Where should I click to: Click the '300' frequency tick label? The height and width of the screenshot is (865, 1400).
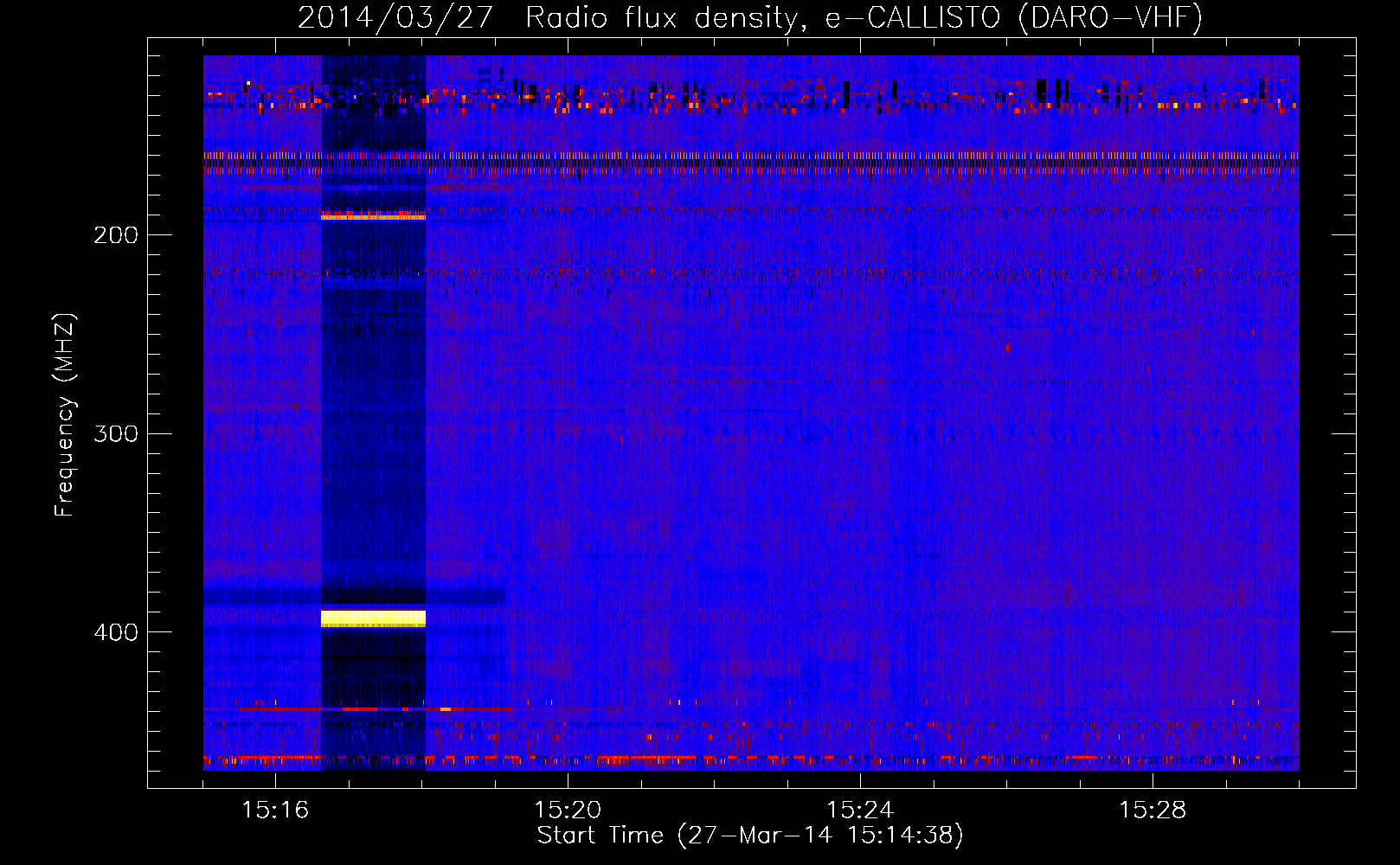point(115,433)
